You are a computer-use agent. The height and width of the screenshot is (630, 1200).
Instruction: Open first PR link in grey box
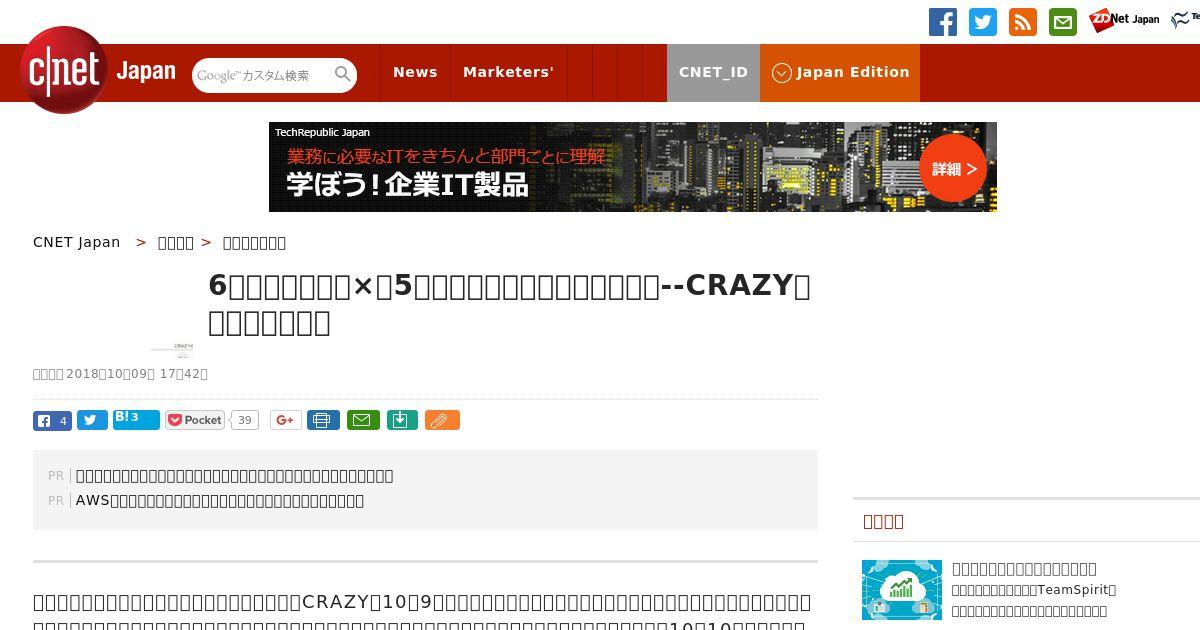pos(235,476)
